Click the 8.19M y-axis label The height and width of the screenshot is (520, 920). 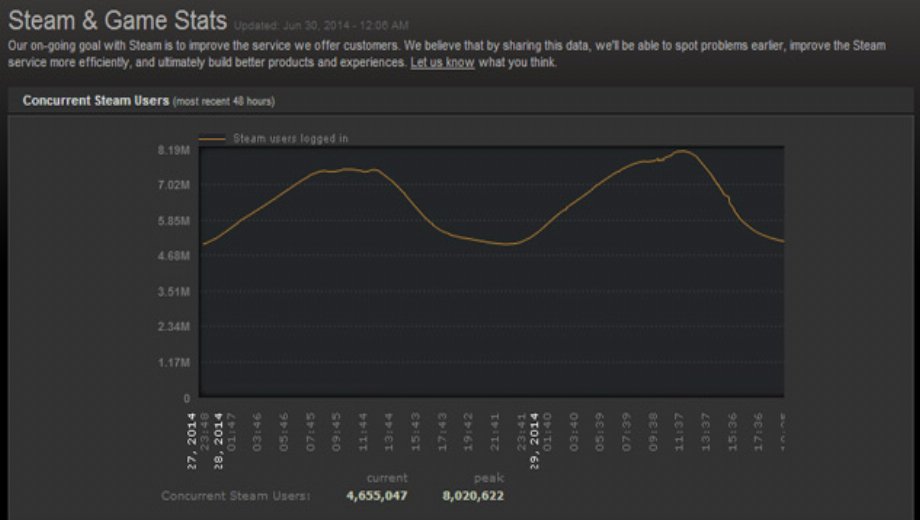tap(174, 150)
